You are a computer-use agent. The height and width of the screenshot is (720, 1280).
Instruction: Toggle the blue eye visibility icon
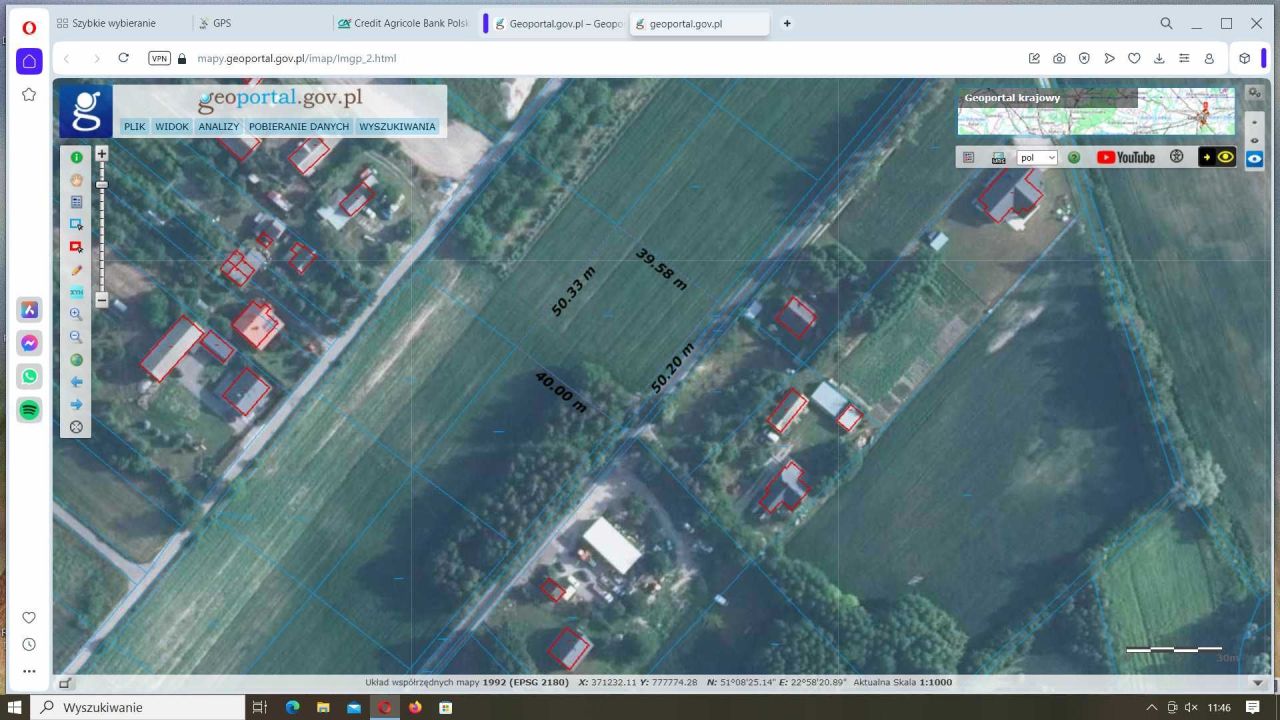[x=1255, y=158]
